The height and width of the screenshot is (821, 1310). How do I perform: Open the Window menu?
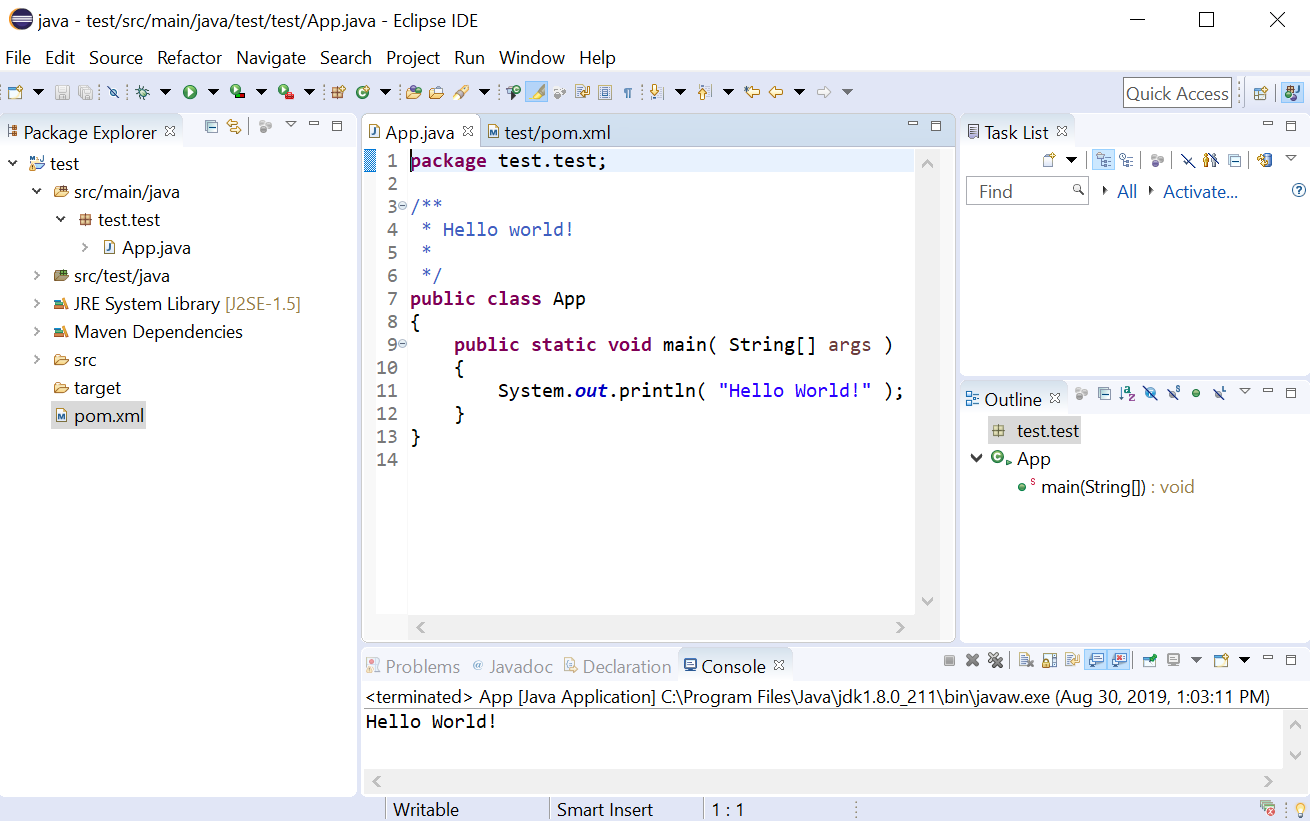531,58
